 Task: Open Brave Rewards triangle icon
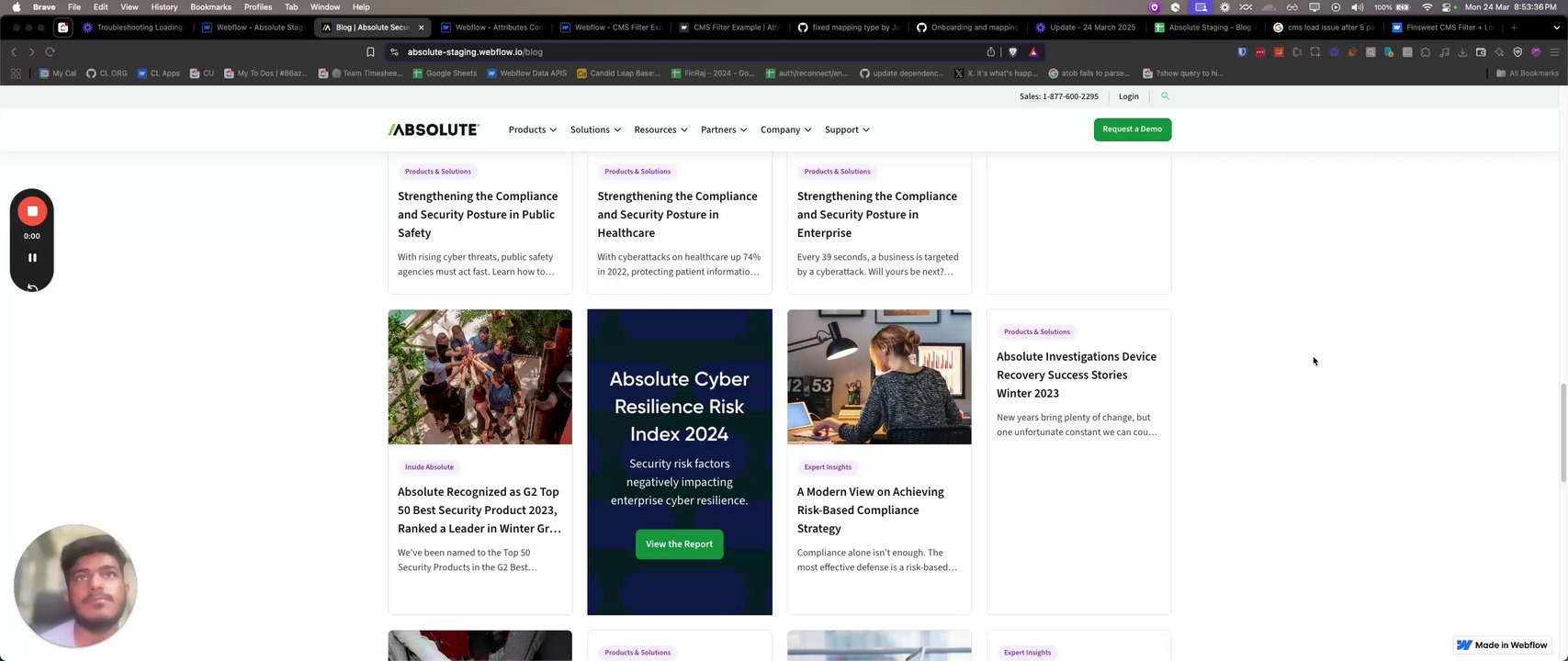[x=1033, y=52]
